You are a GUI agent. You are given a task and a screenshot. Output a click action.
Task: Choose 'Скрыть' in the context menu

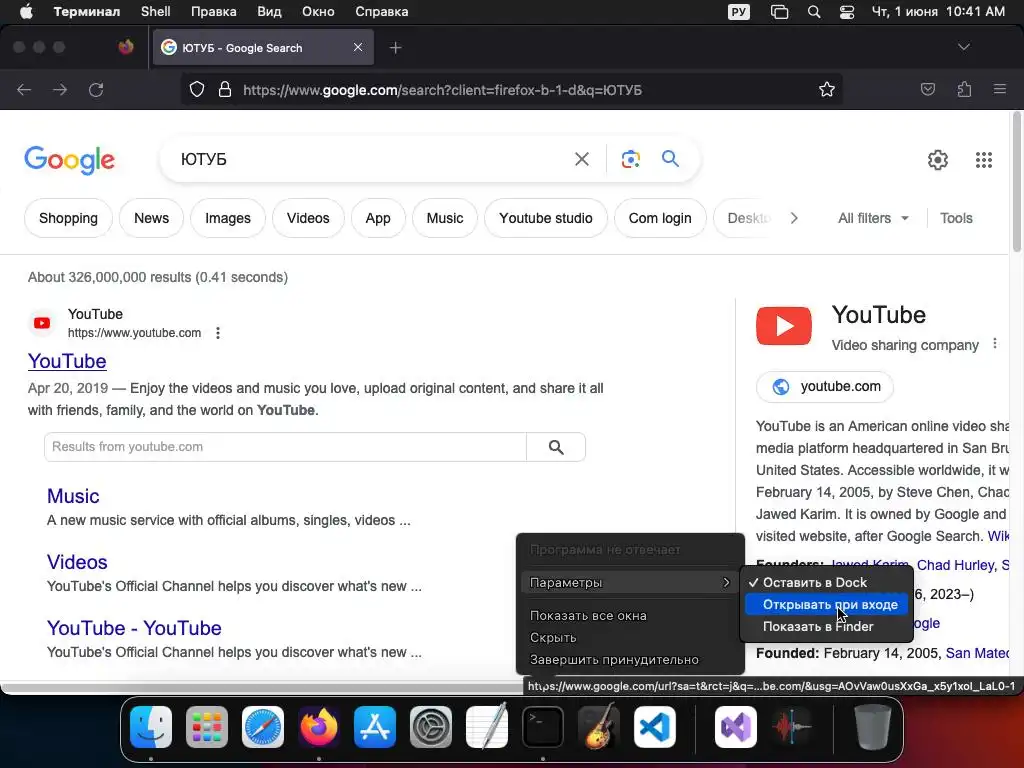click(x=630, y=637)
